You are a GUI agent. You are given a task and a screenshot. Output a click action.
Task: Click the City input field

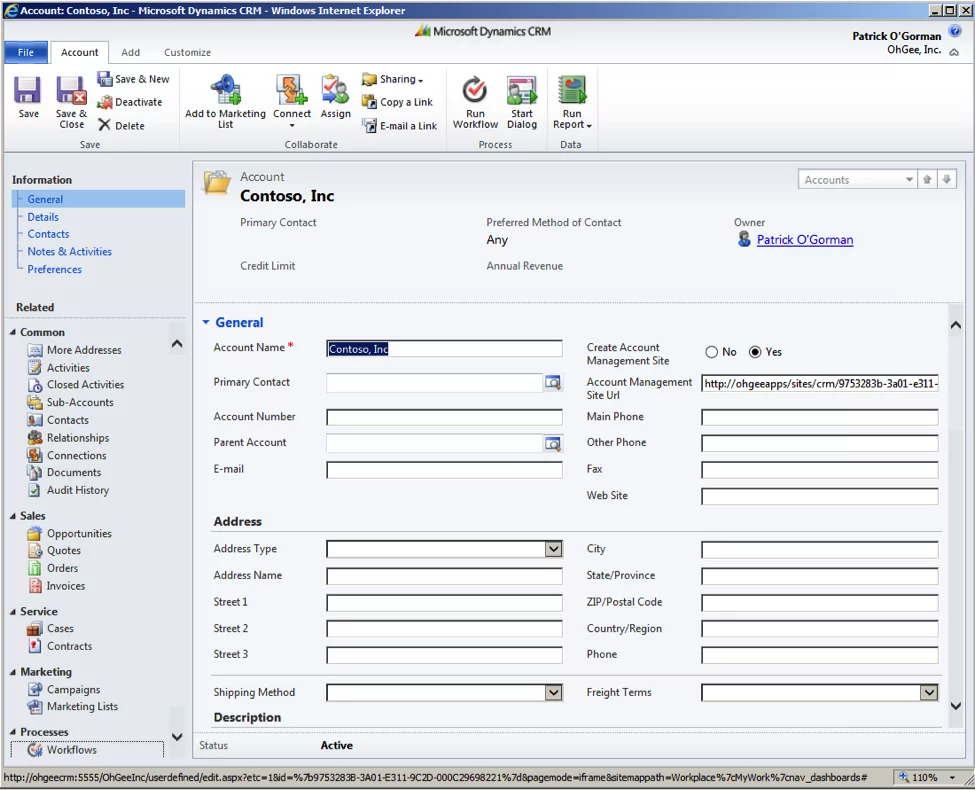[x=820, y=549]
